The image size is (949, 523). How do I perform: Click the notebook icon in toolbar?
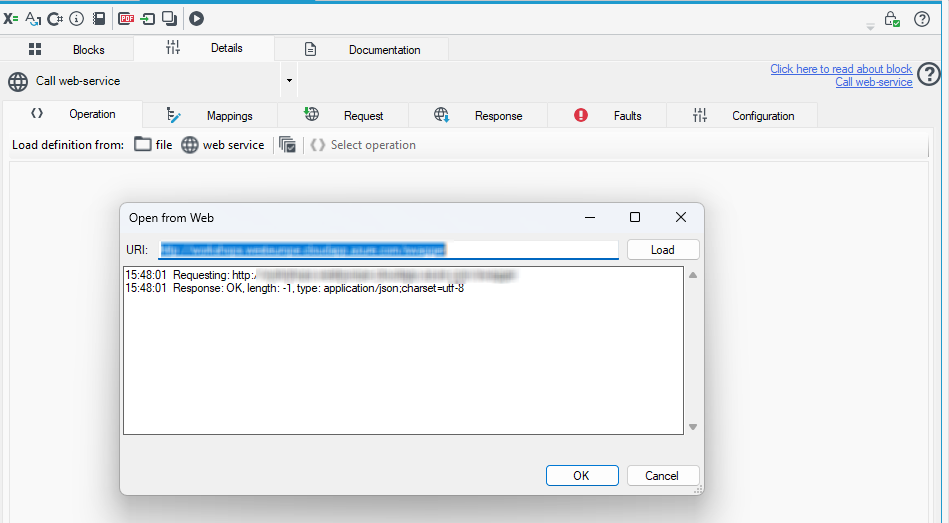[x=99, y=19]
